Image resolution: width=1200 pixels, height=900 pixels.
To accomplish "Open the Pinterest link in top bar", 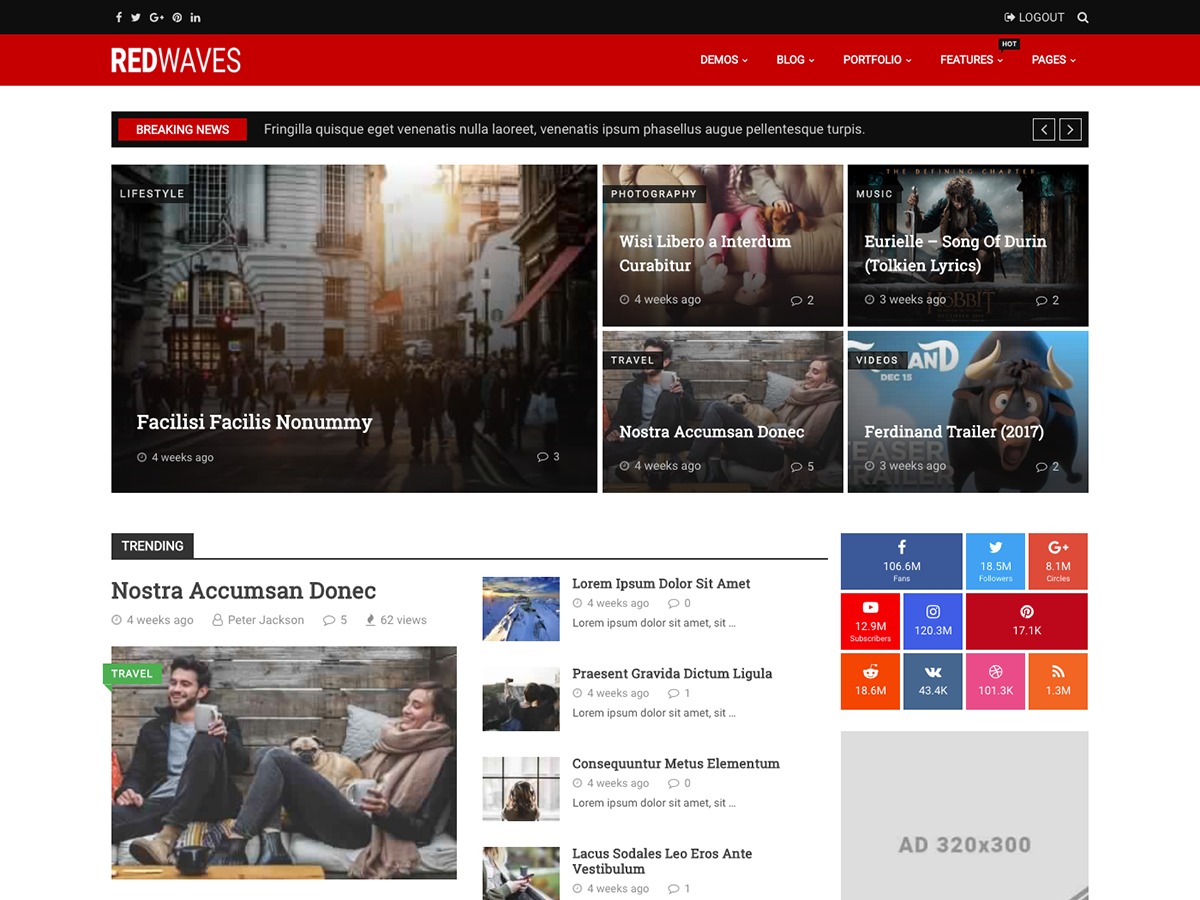I will [x=177, y=17].
